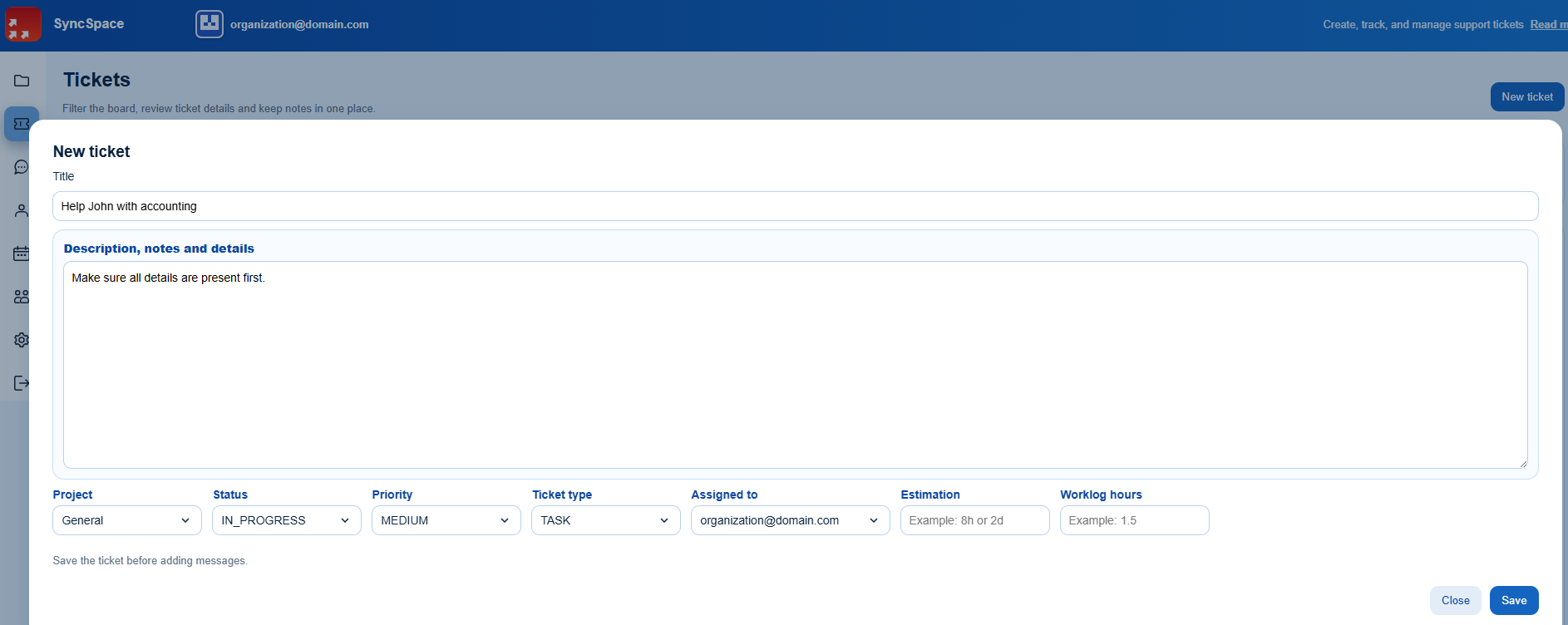
Task: Select the tickets icon in the sidebar
Action: pyautogui.click(x=22, y=124)
